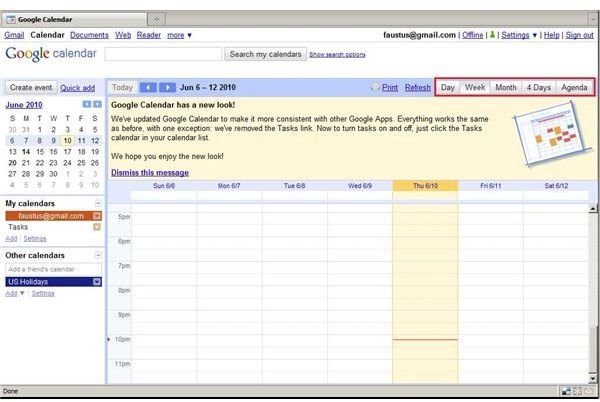
Task: Click the Refresh link
Action: (417, 87)
